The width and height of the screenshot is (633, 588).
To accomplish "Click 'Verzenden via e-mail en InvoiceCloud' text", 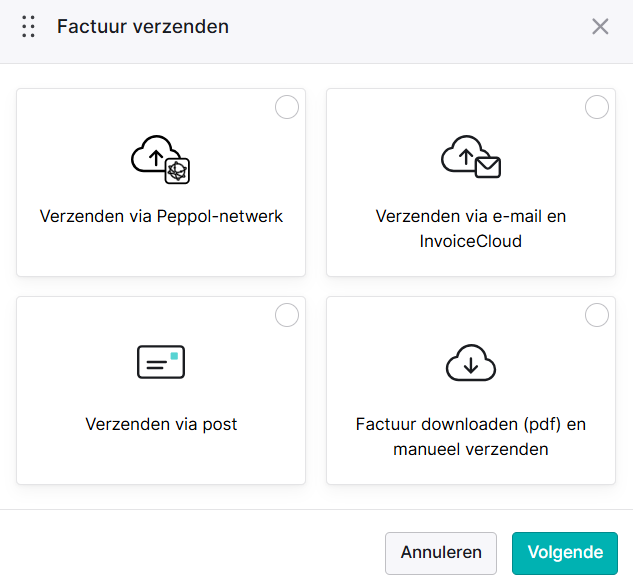I will [x=471, y=228].
